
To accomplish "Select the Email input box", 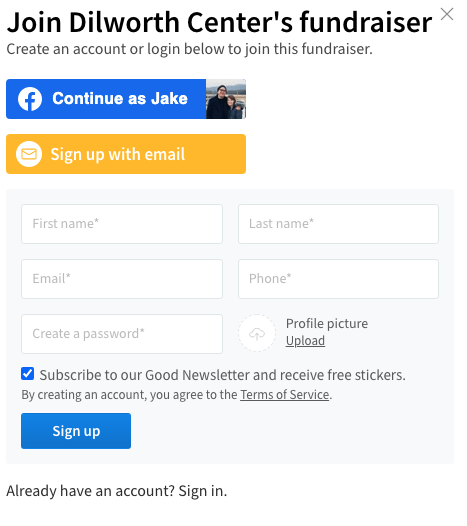I will coord(122,279).
